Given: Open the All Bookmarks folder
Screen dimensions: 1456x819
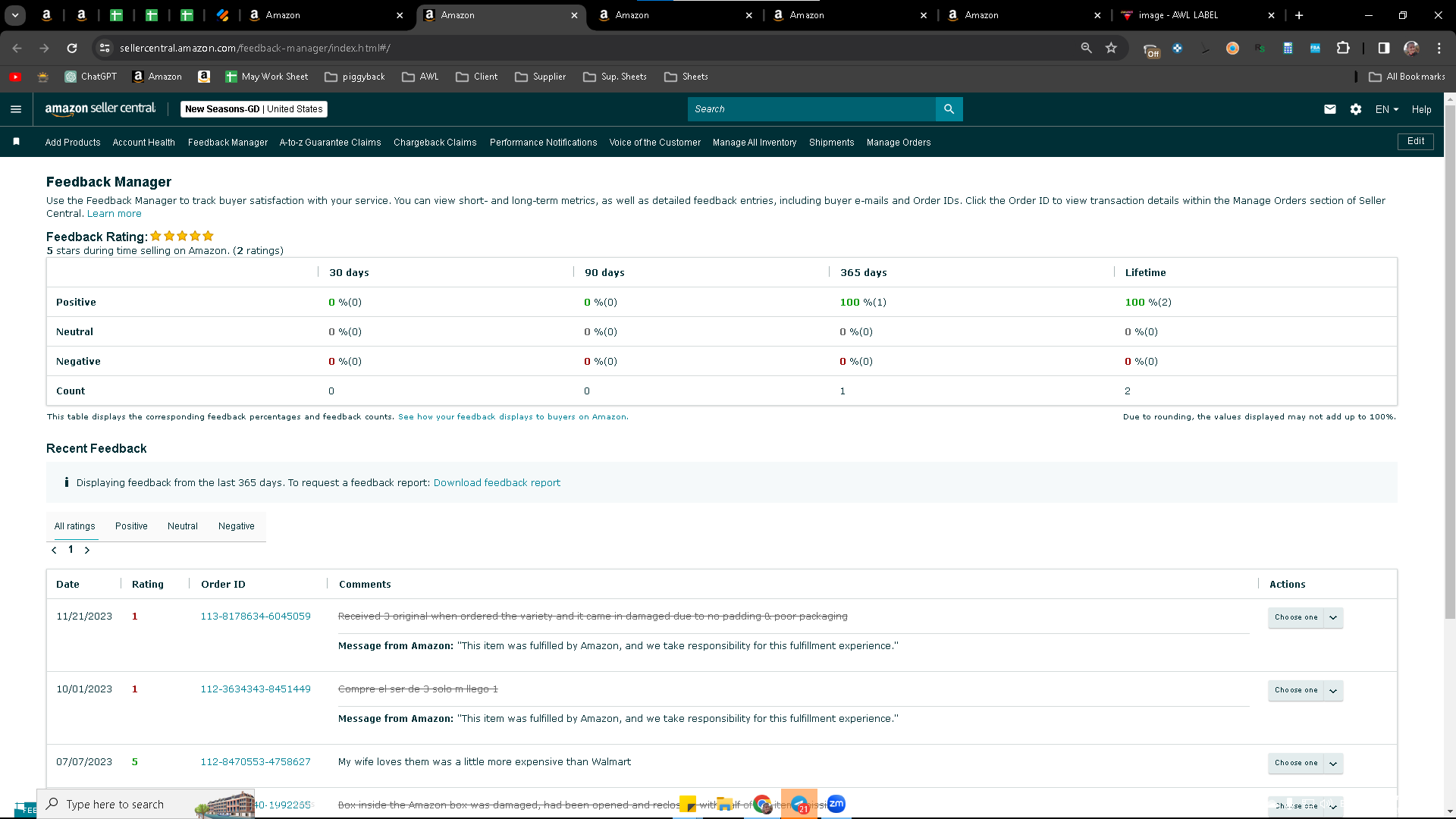Looking at the screenshot, I should (x=1407, y=77).
